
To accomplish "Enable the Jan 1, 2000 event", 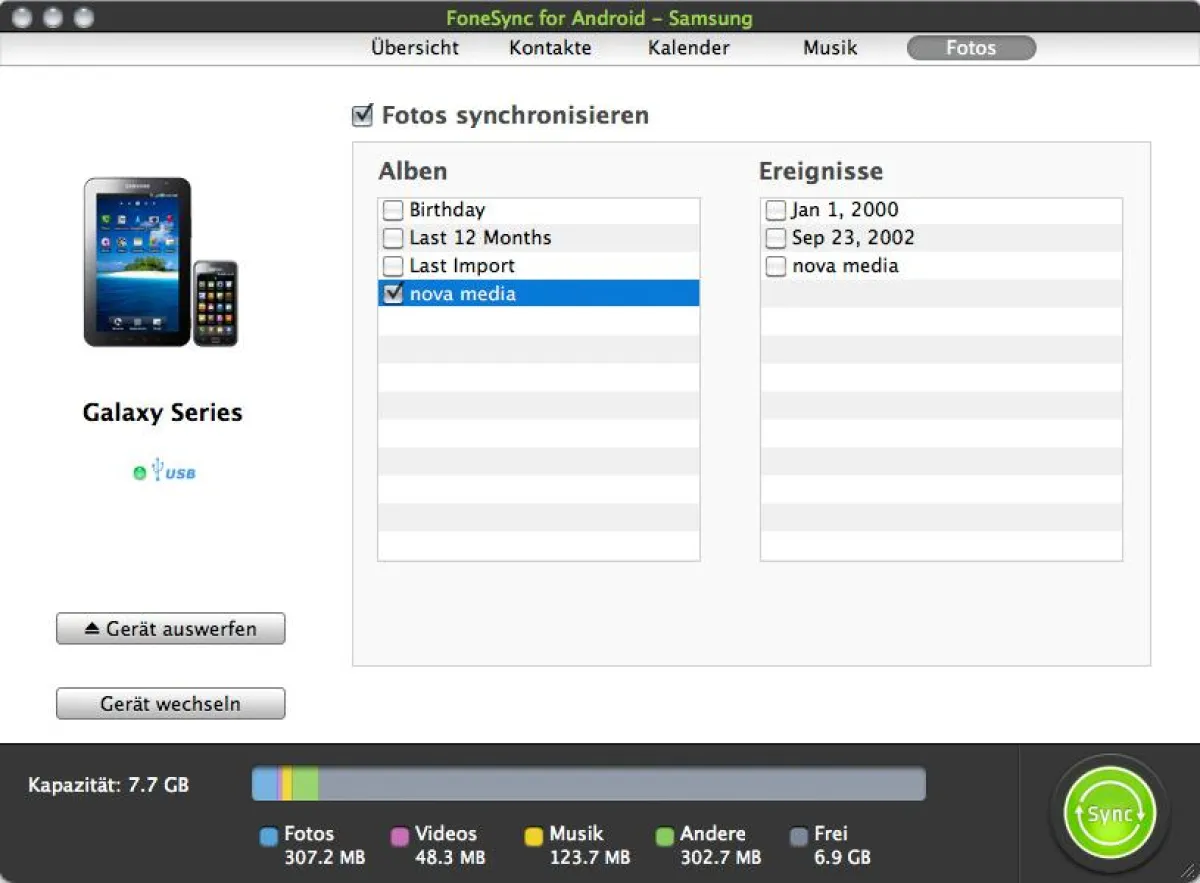I will (x=775, y=210).
